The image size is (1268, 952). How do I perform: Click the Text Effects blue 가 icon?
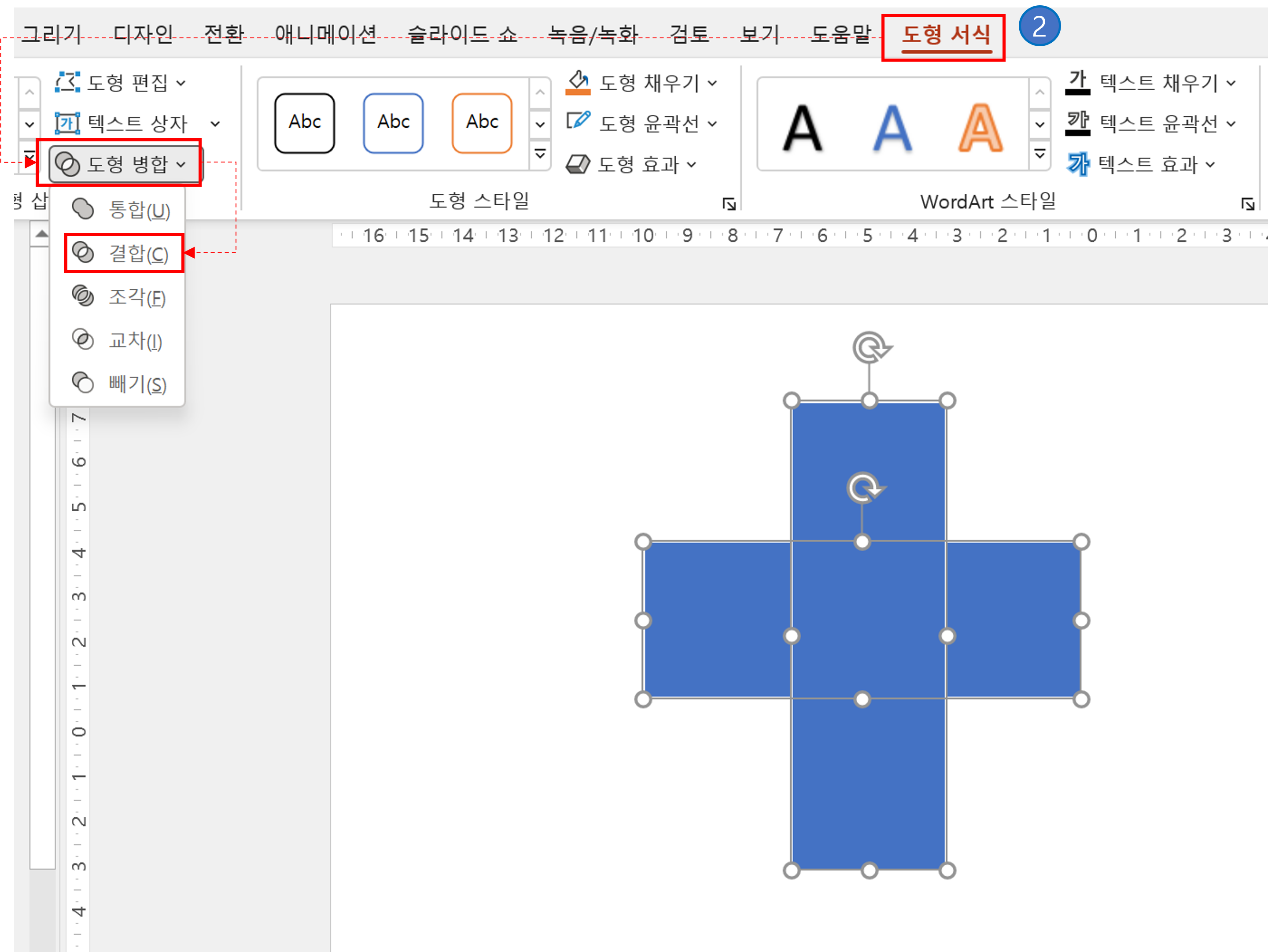(1078, 165)
